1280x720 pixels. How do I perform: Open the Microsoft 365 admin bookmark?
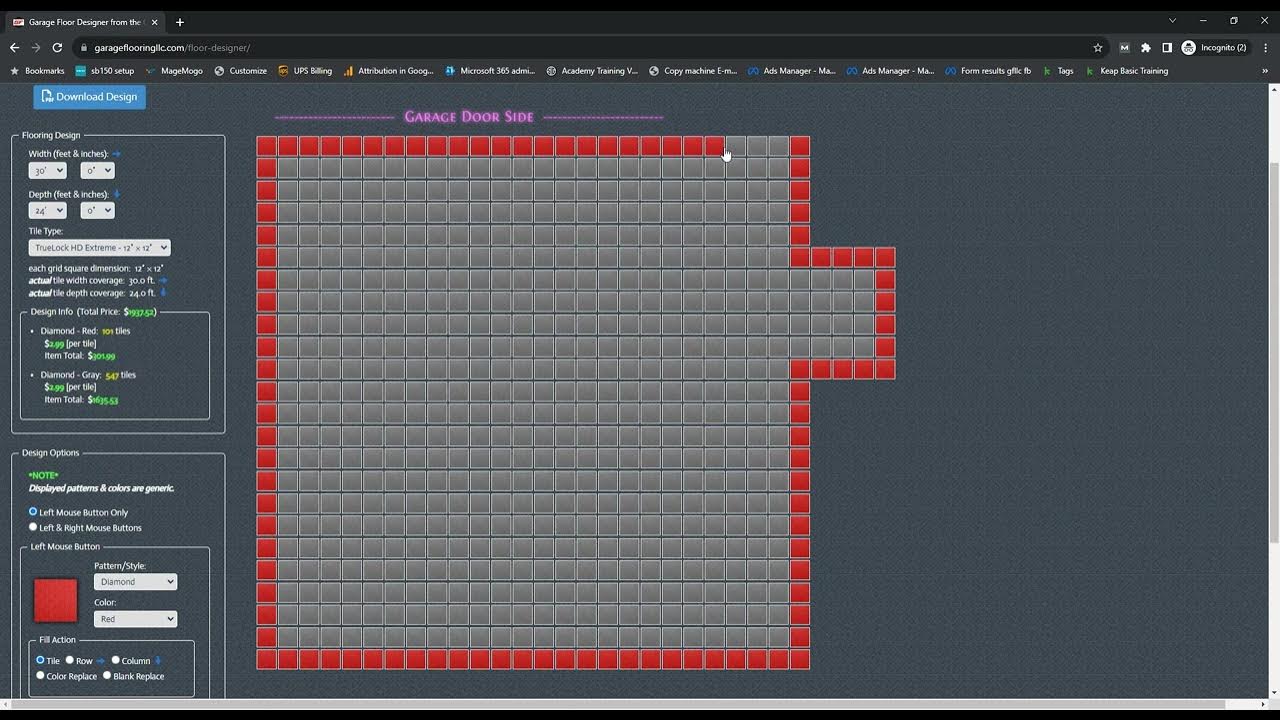490,71
